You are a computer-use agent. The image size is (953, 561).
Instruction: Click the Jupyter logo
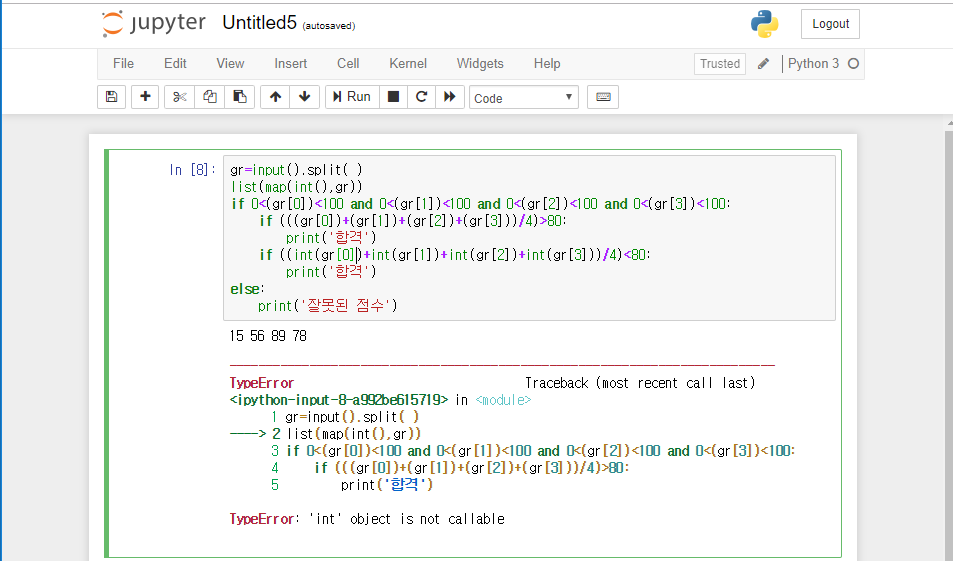point(154,23)
